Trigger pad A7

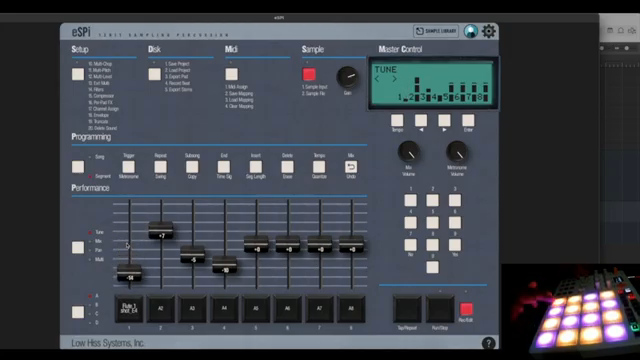tap(319, 309)
